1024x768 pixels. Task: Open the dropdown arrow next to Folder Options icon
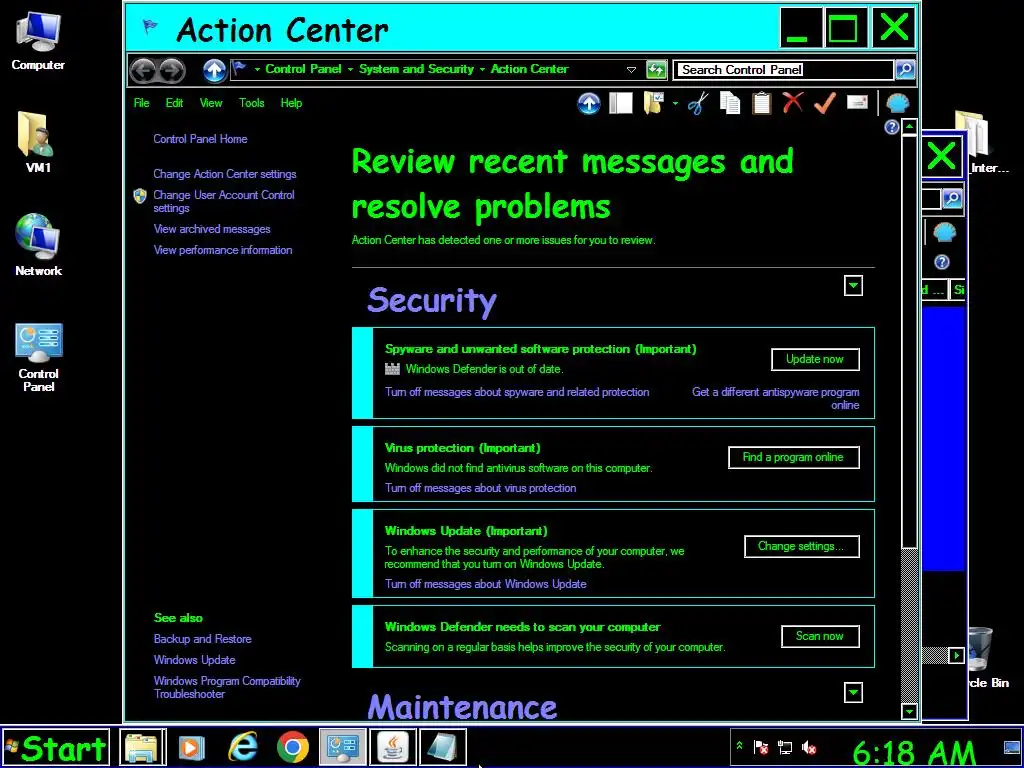[675, 103]
